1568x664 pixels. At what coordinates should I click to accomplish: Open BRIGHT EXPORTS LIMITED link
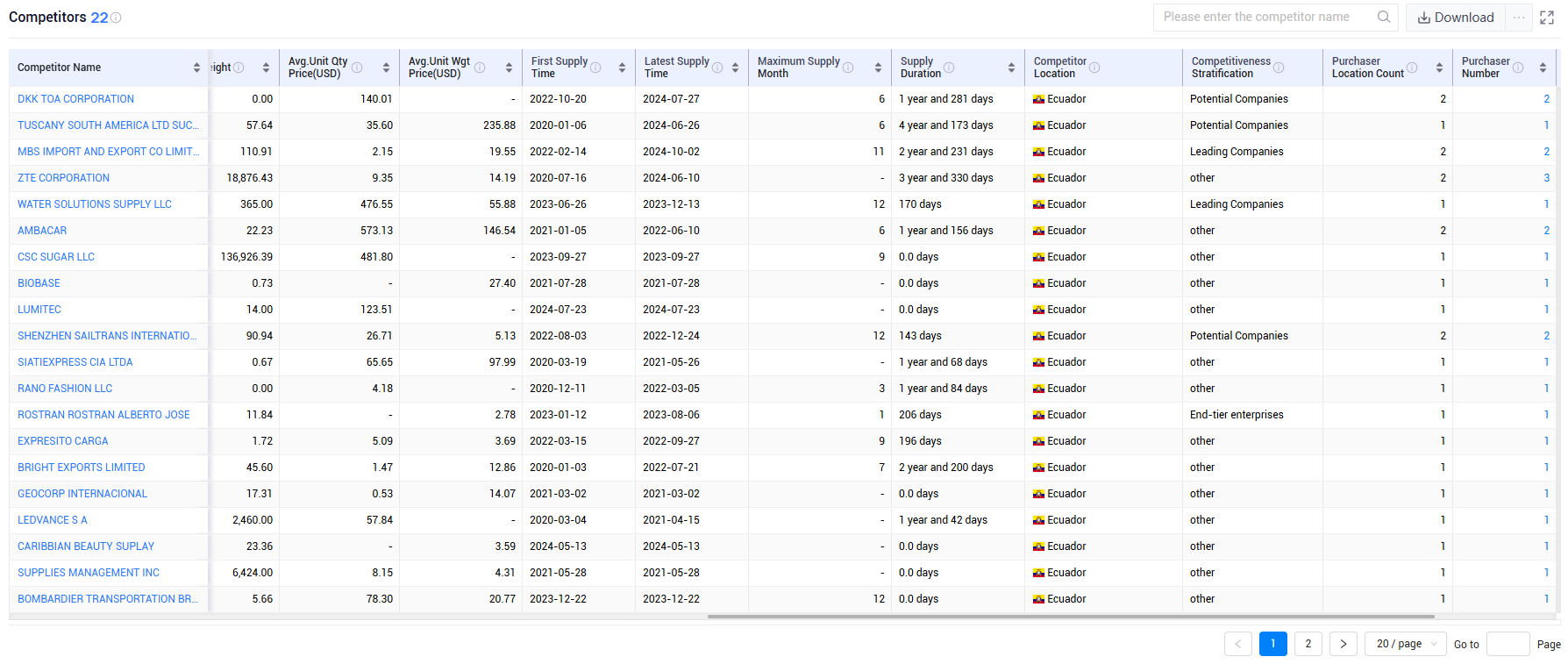[82, 468]
